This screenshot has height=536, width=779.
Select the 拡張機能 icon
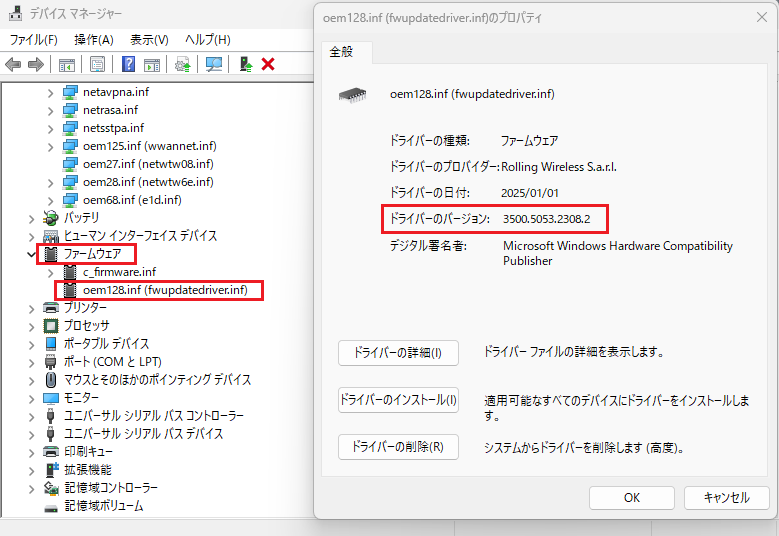pos(51,469)
